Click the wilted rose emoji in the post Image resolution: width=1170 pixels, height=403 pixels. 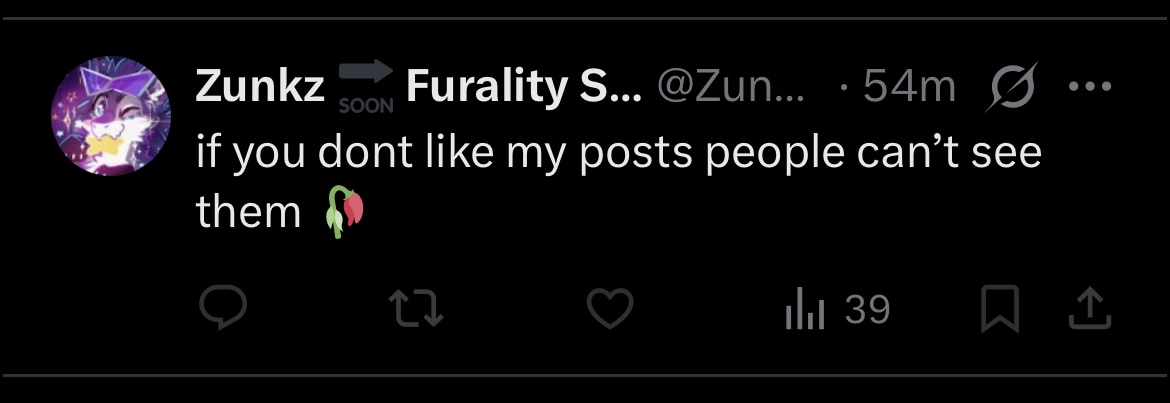345,212
